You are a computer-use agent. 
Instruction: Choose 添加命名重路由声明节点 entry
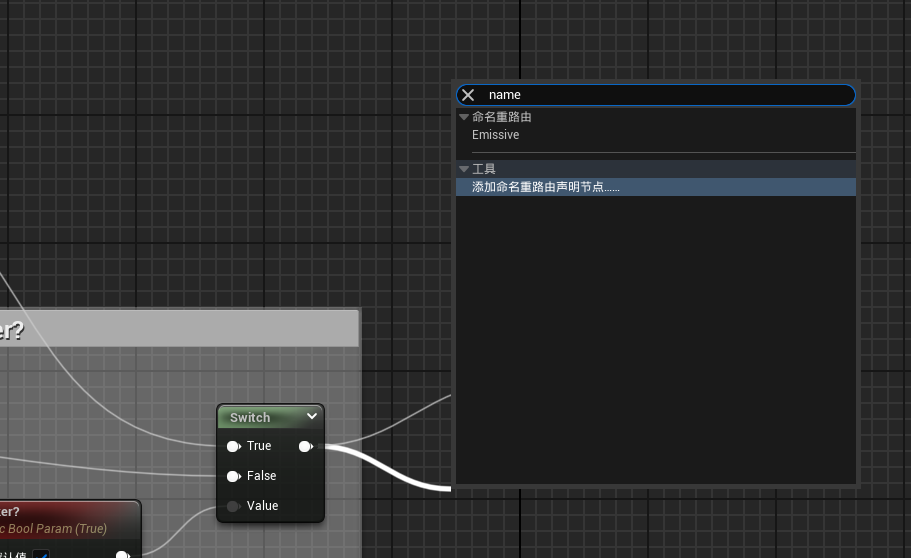tap(656, 187)
